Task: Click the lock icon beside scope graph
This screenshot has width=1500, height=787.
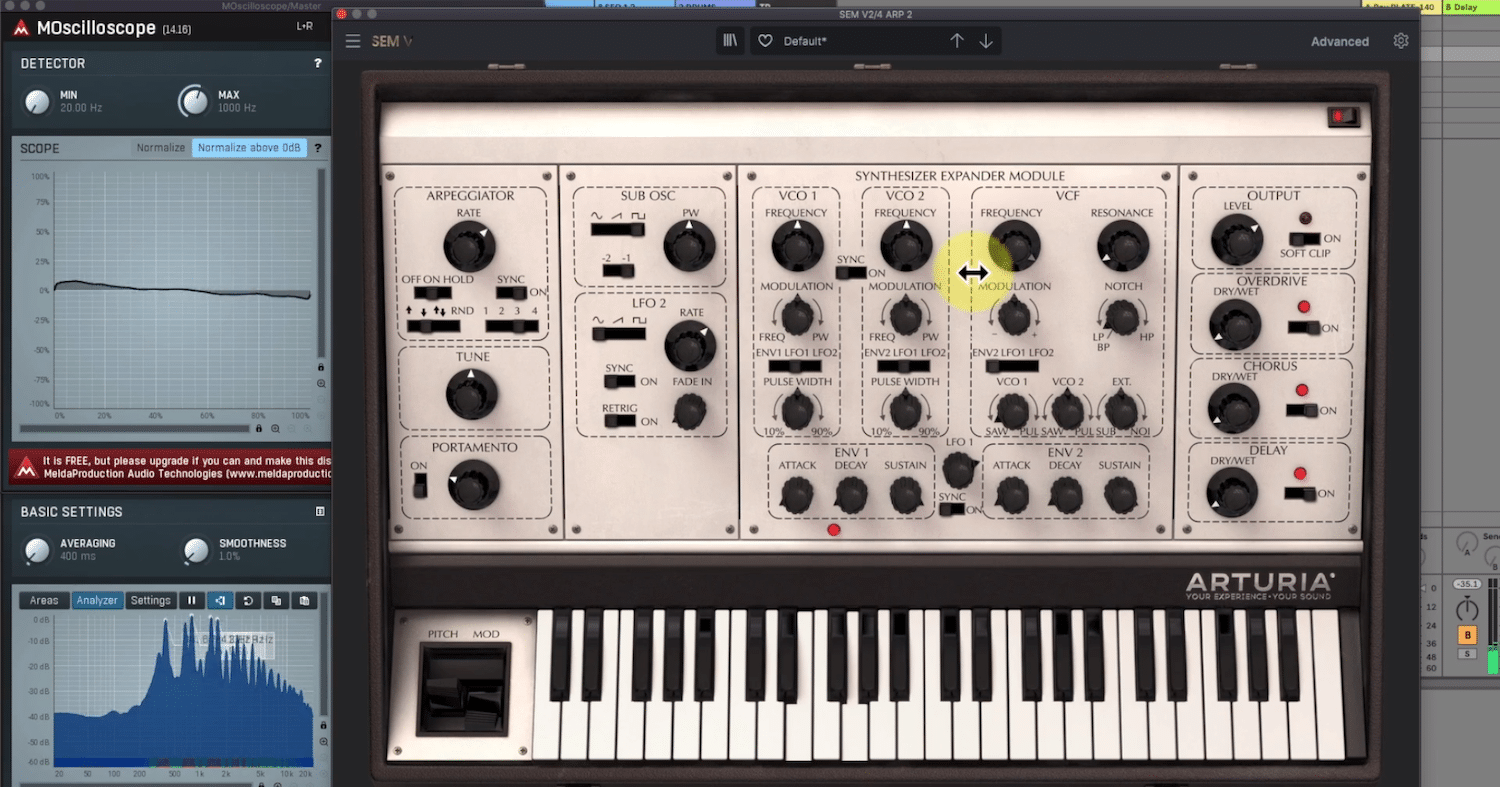Action: (x=321, y=368)
